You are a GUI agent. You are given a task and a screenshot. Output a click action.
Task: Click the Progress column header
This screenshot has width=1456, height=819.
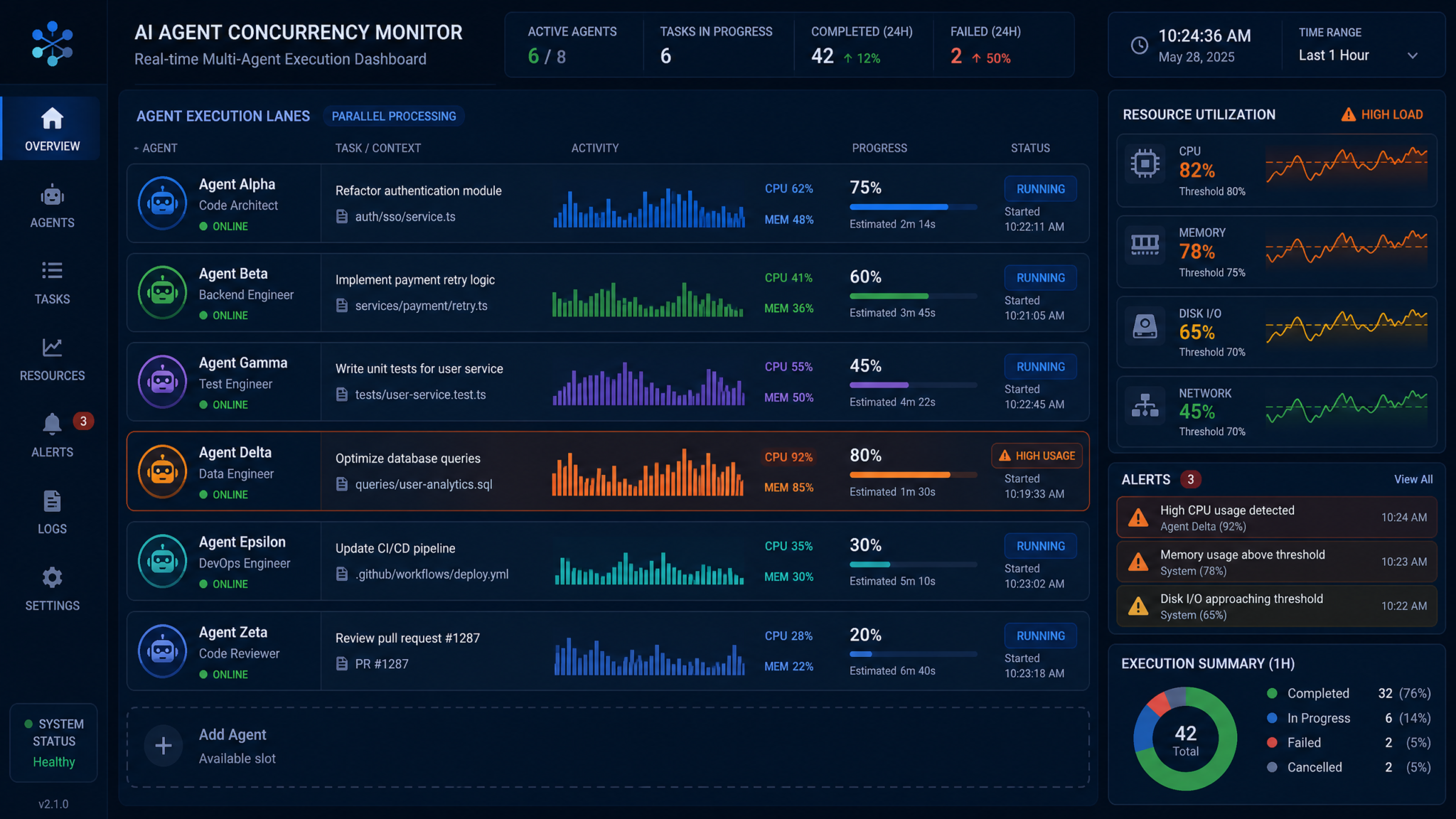tap(879, 148)
